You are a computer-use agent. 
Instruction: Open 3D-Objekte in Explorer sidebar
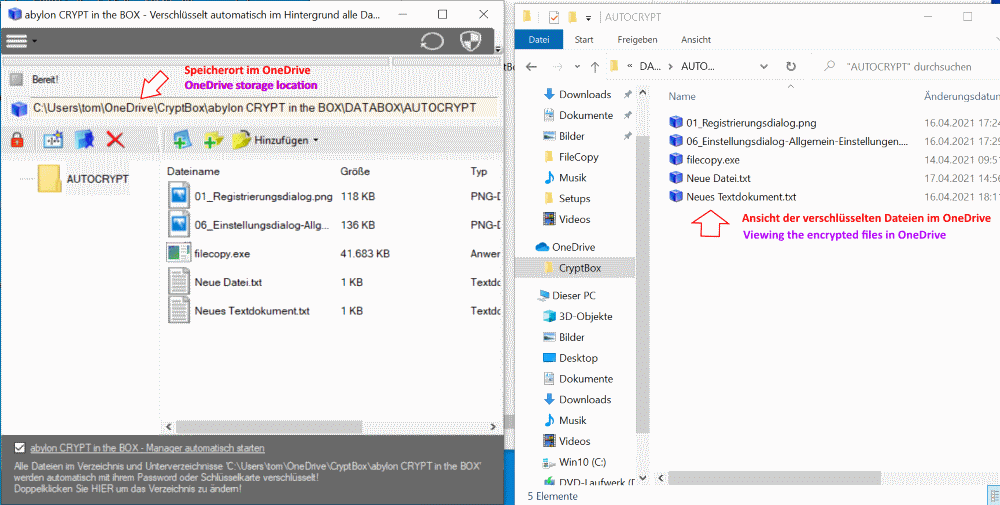pos(585,316)
